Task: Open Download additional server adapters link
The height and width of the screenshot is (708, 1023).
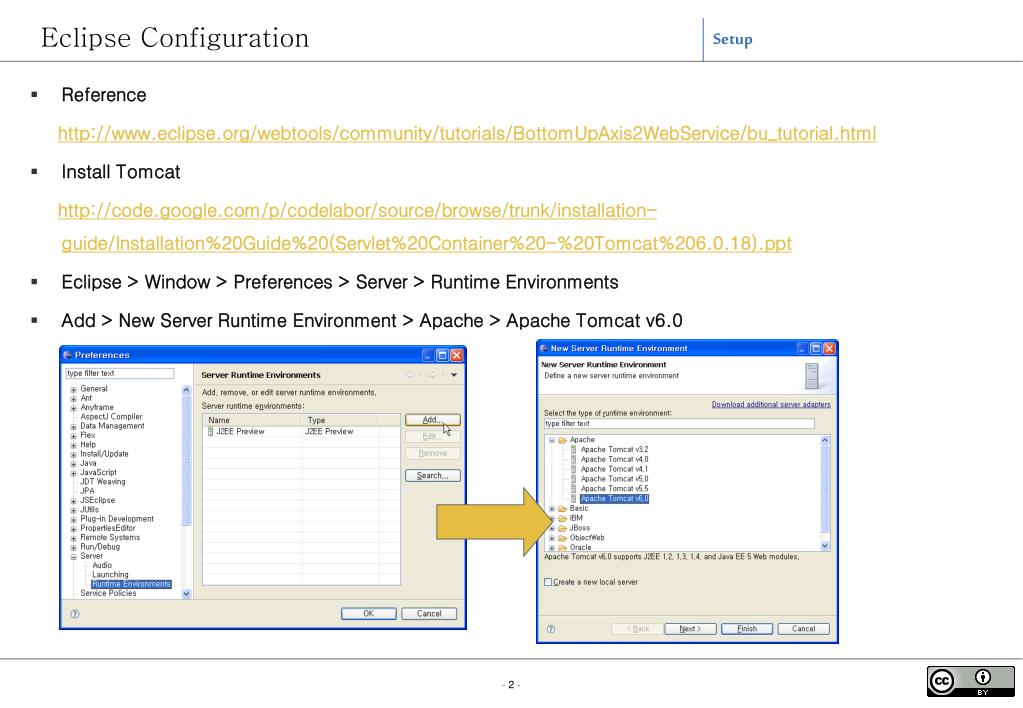Action: (771, 405)
